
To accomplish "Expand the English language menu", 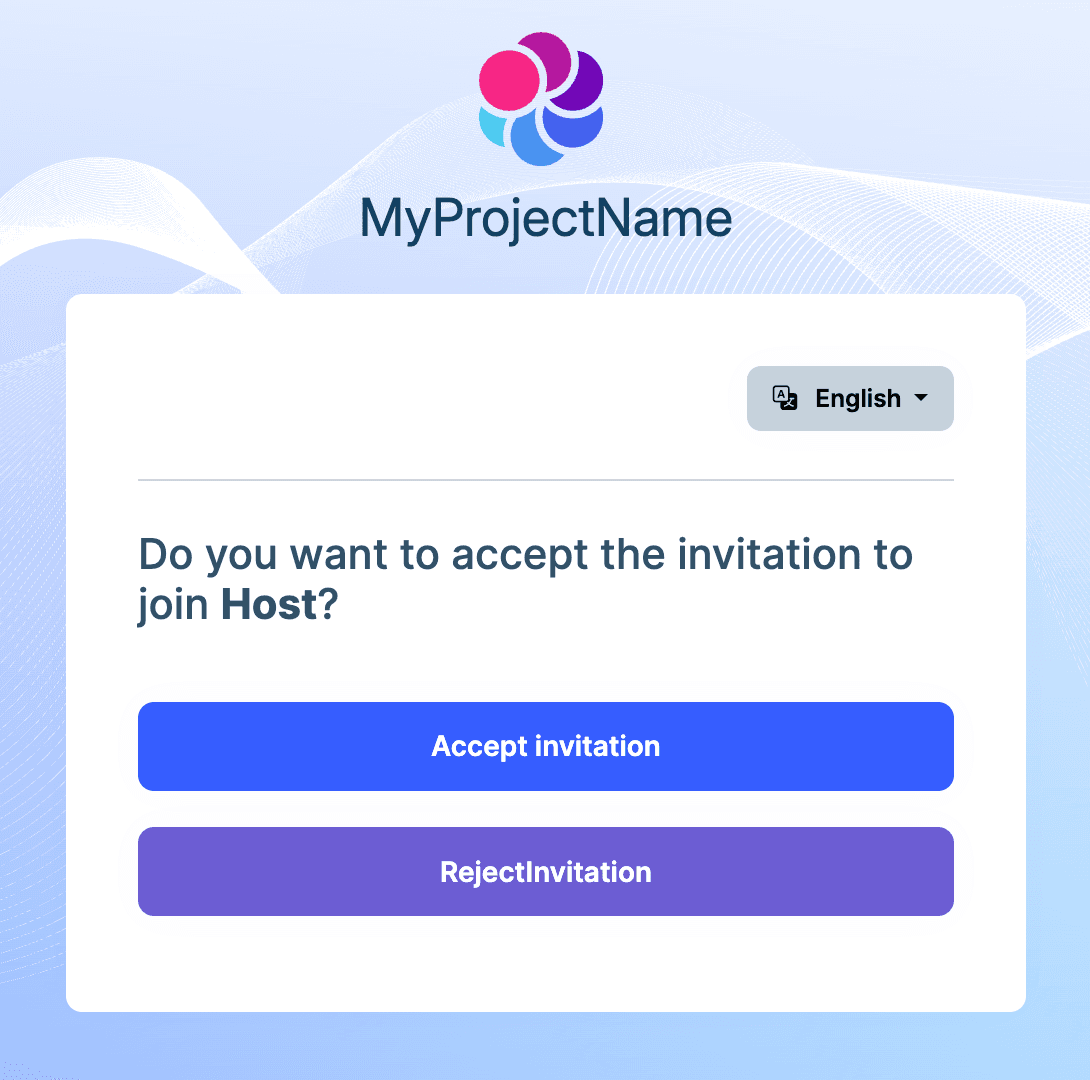I will click(849, 398).
